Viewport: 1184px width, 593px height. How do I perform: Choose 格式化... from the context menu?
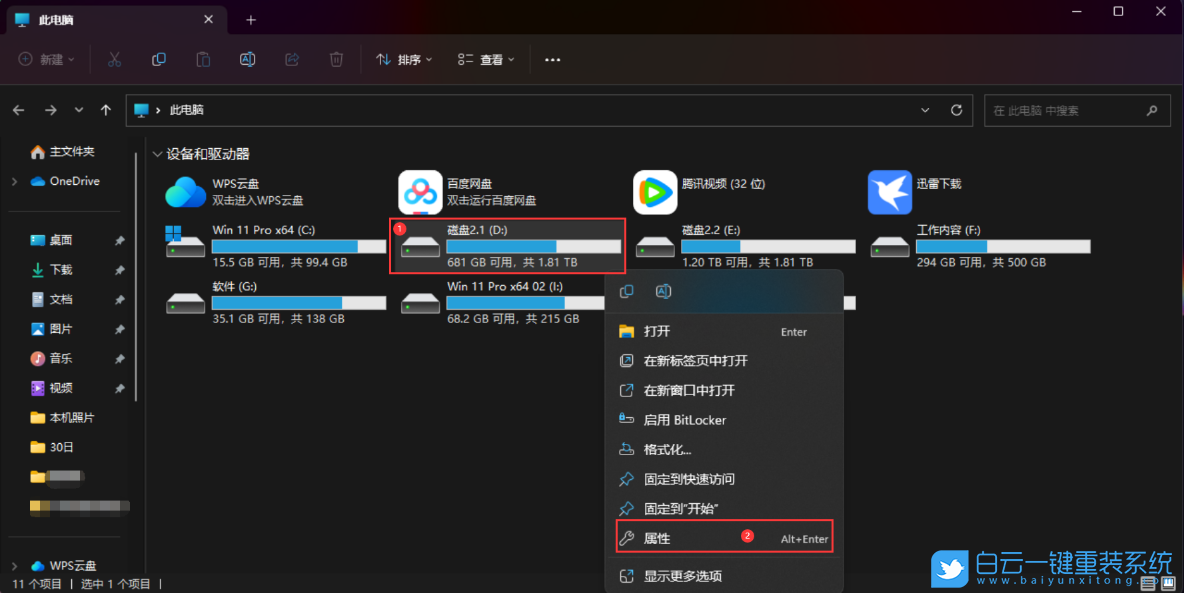[680, 449]
